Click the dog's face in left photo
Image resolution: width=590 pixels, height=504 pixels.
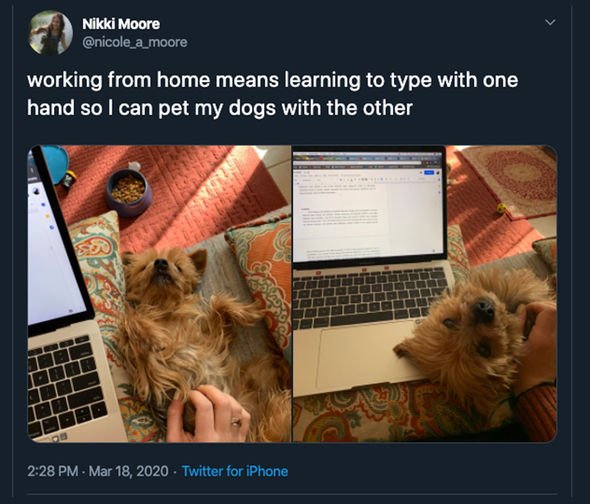click(163, 271)
